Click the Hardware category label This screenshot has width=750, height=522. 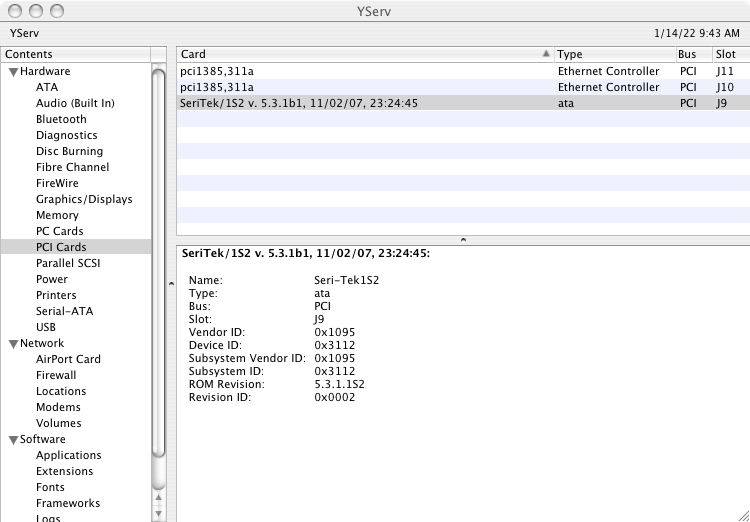click(45, 71)
